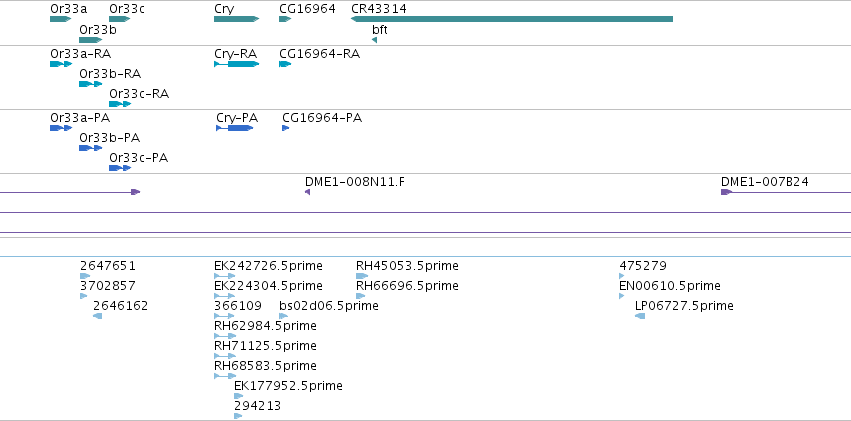851x421 pixels.
Task: Select the 2646162 reverse EST glyph
Action: pos(98,316)
